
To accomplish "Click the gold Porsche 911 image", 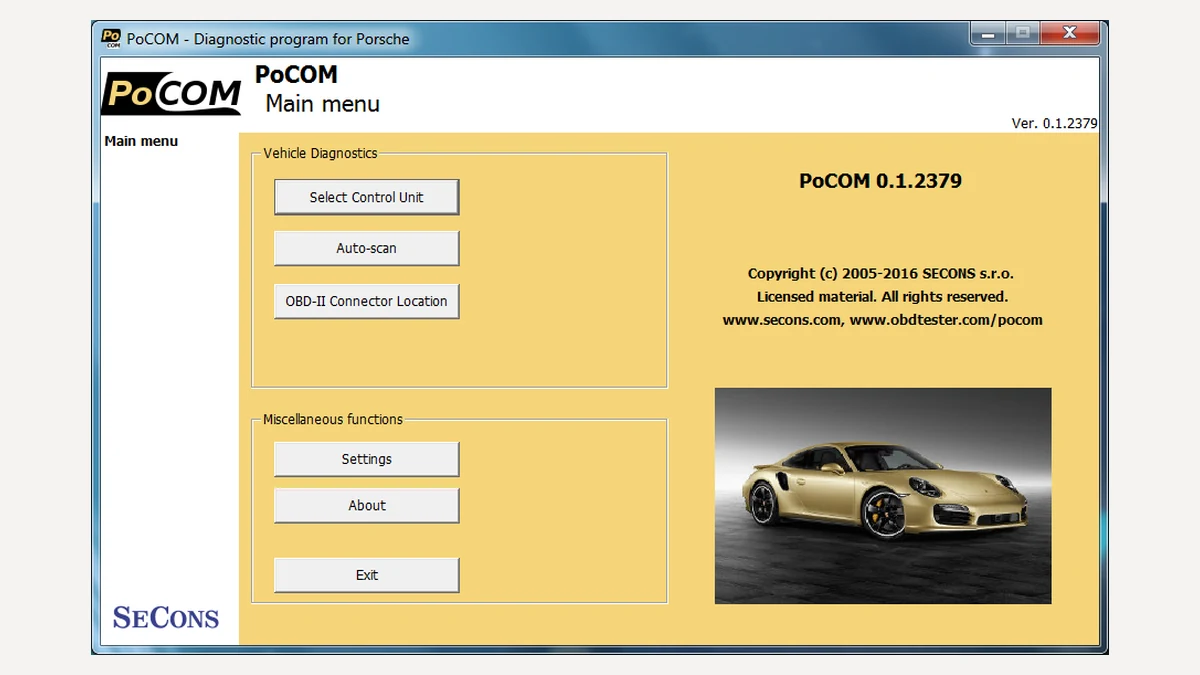I will [x=883, y=496].
